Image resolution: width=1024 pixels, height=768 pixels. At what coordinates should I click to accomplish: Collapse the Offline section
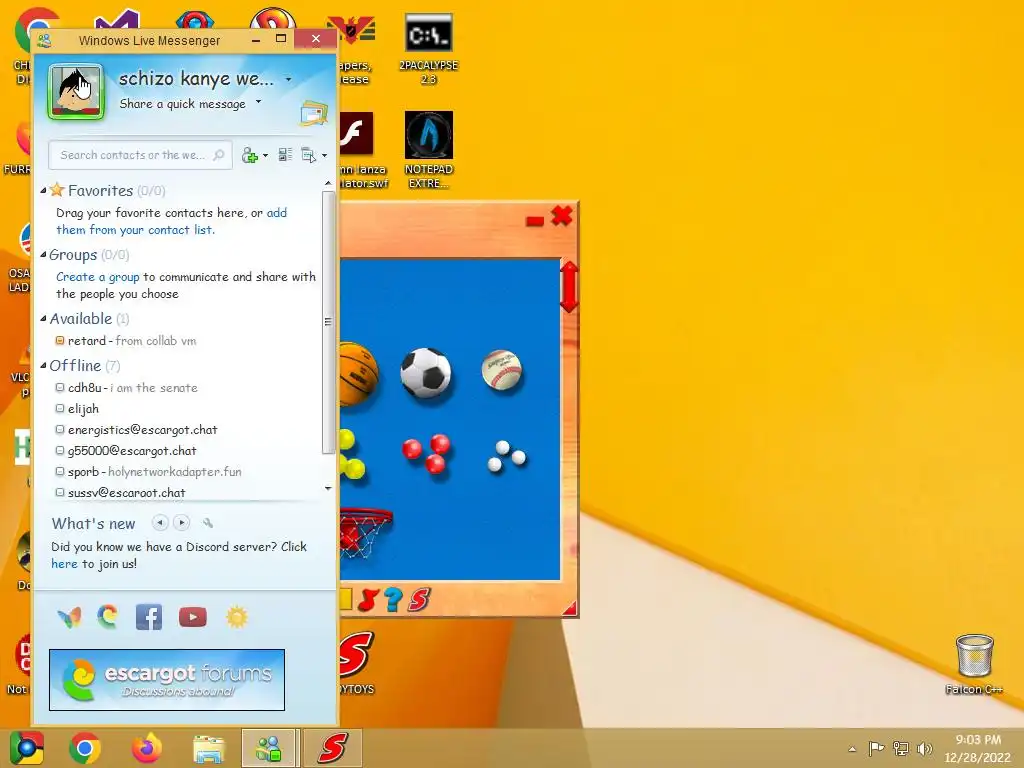[43, 366]
